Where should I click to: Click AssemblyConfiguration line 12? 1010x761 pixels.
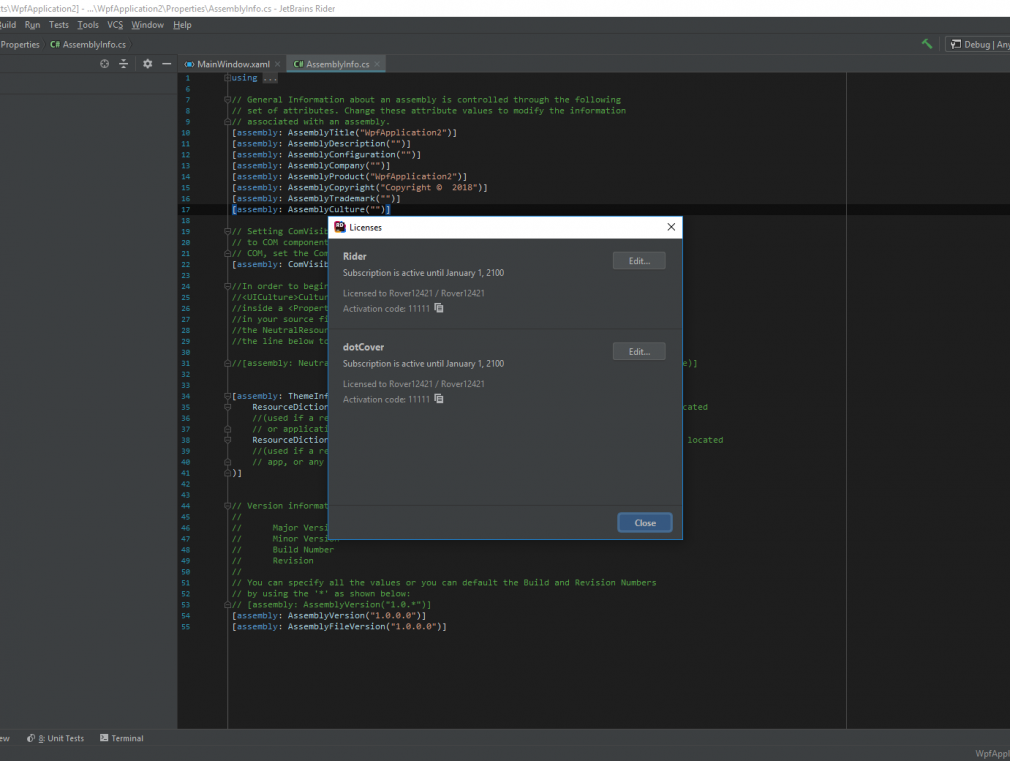point(327,155)
